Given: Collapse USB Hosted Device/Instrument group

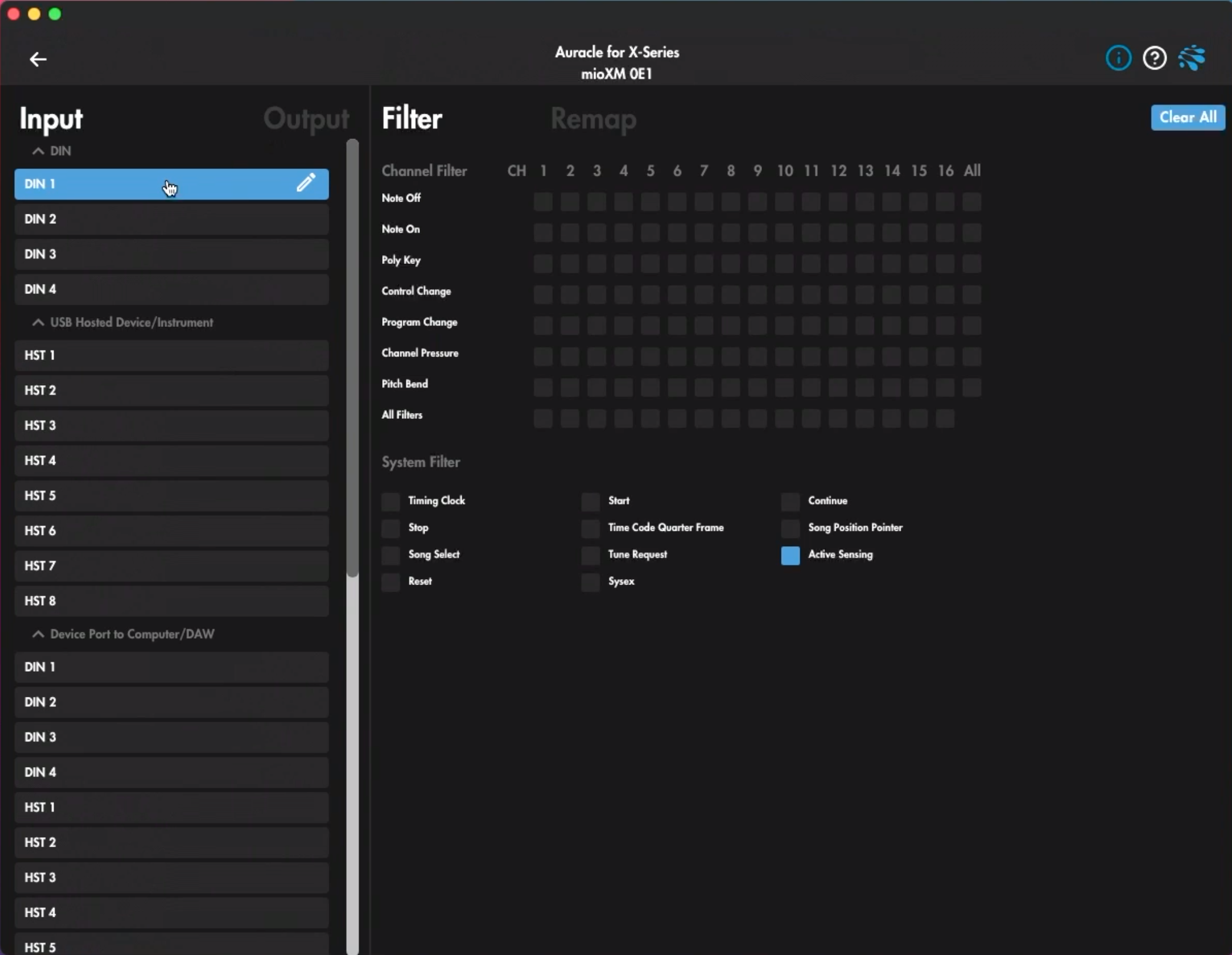Looking at the screenshot, I should pos(38,322).
